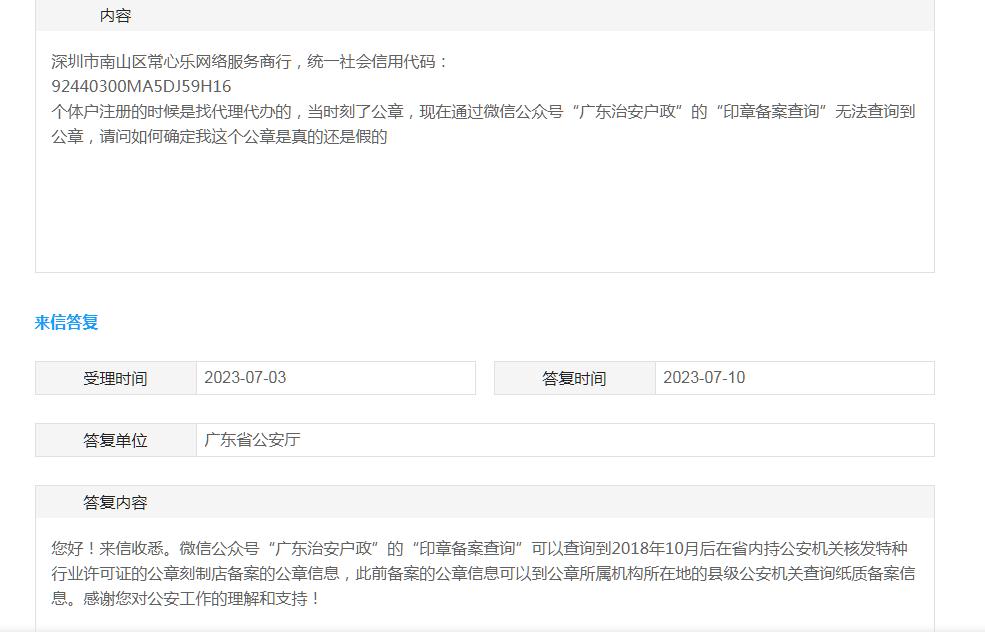Select the acceptance date 2023-07-03

[x=245, y=378]
